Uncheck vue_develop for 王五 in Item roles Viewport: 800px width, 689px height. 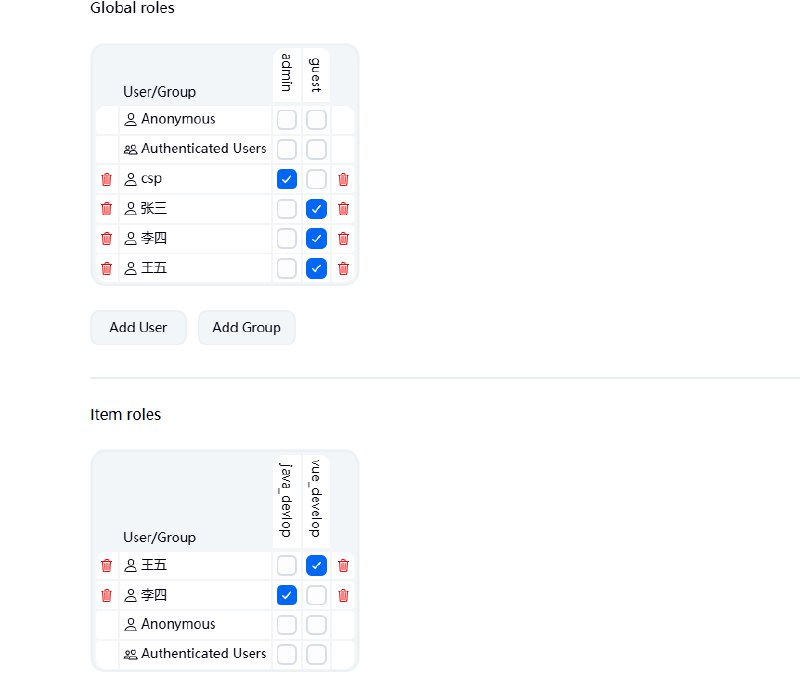[x=316, y=565]
